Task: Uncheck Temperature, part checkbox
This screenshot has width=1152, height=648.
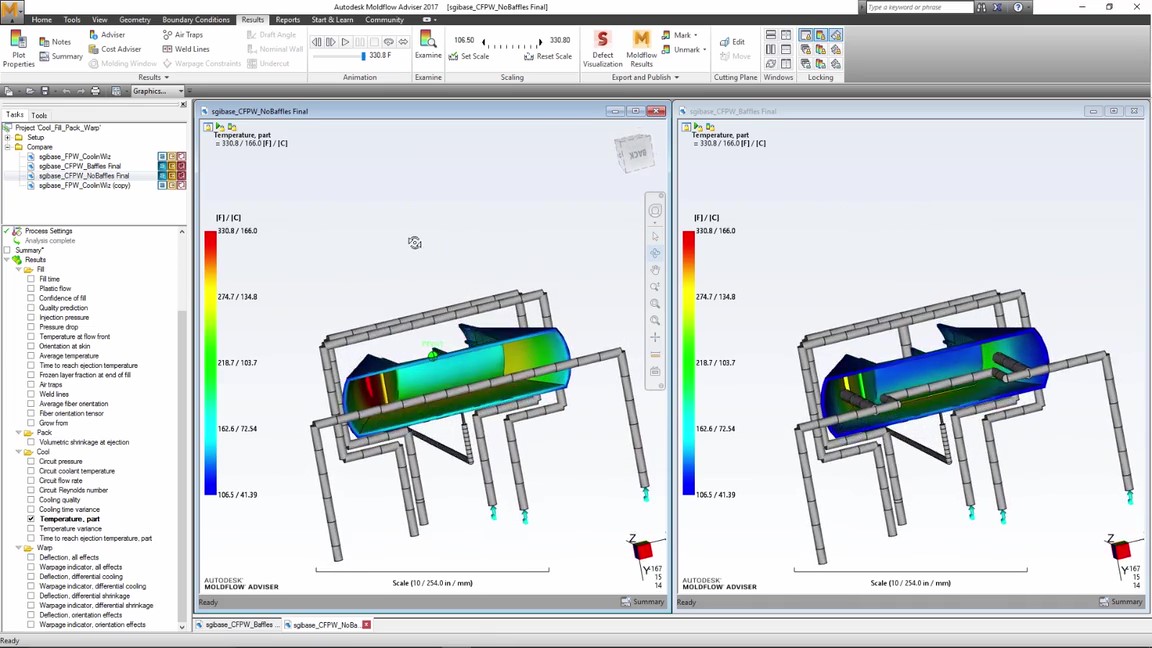Action: pos(31,519)
